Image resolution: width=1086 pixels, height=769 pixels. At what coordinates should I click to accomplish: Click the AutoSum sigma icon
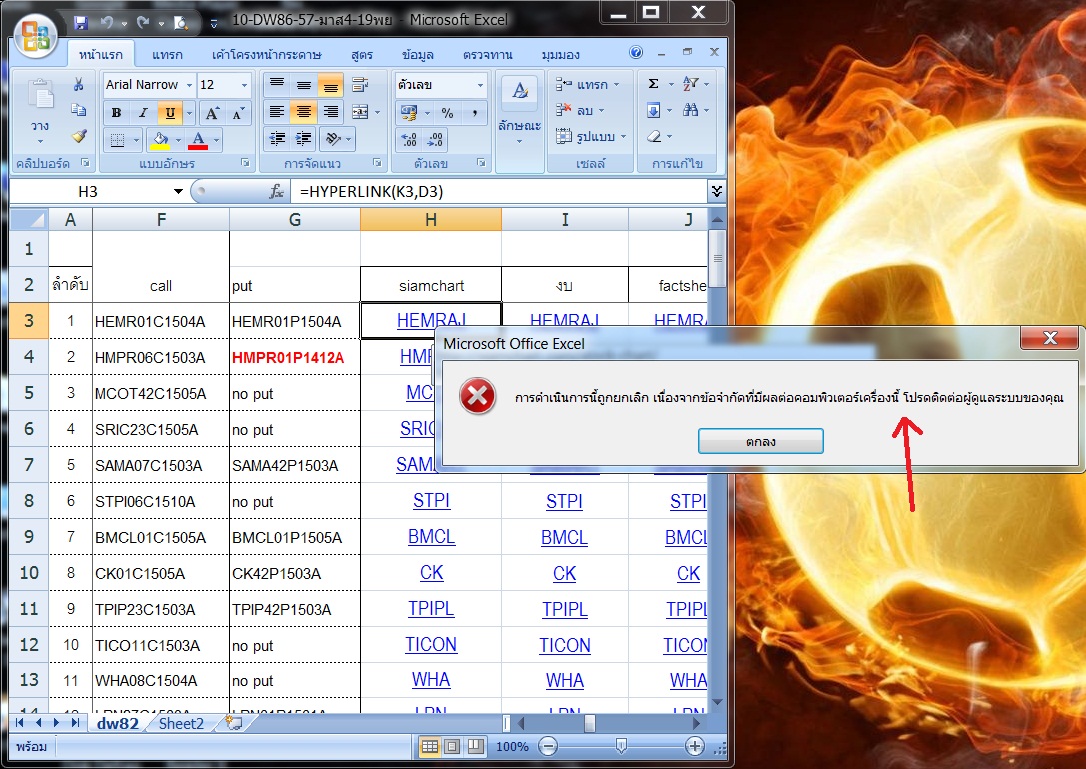pyautogui.click(x=653, y=84)
